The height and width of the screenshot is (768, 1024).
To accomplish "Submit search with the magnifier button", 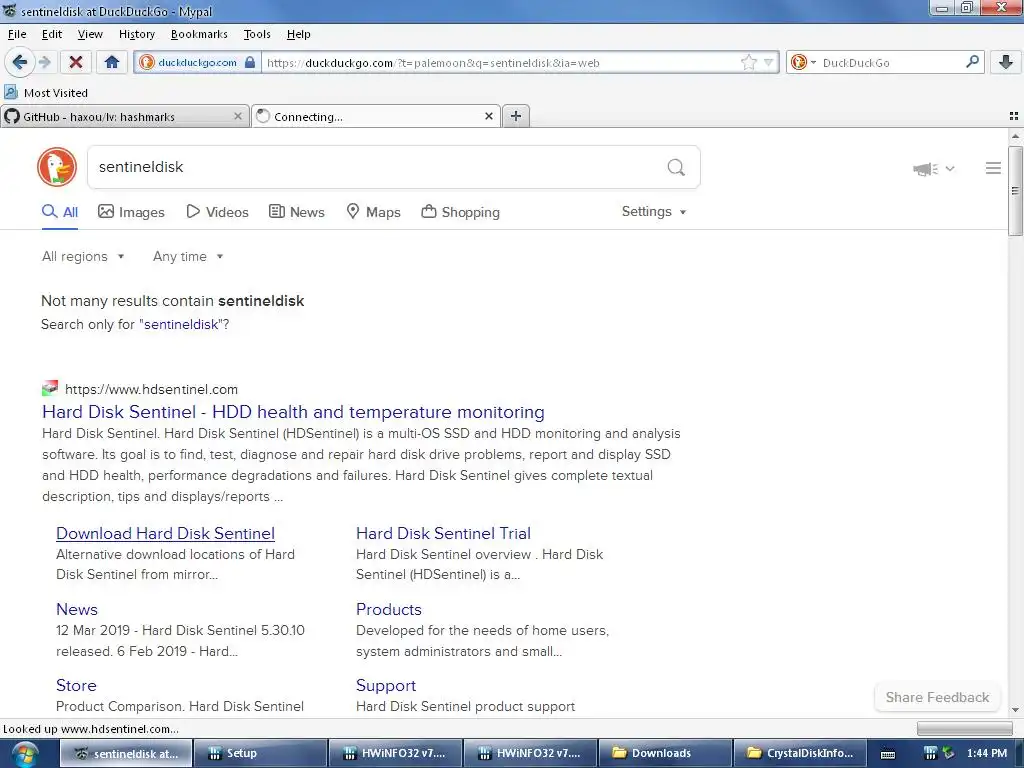I will [676, 168].
